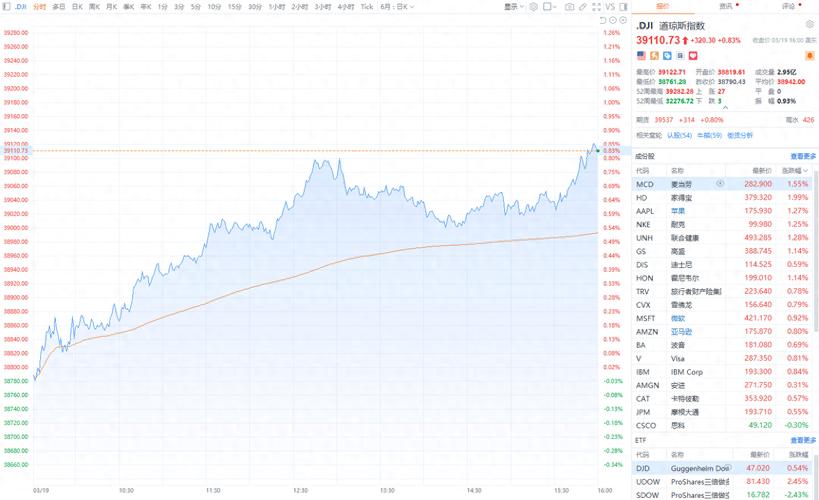
Task: Open the 显示 display dropdown
Action: click(514, 6)
